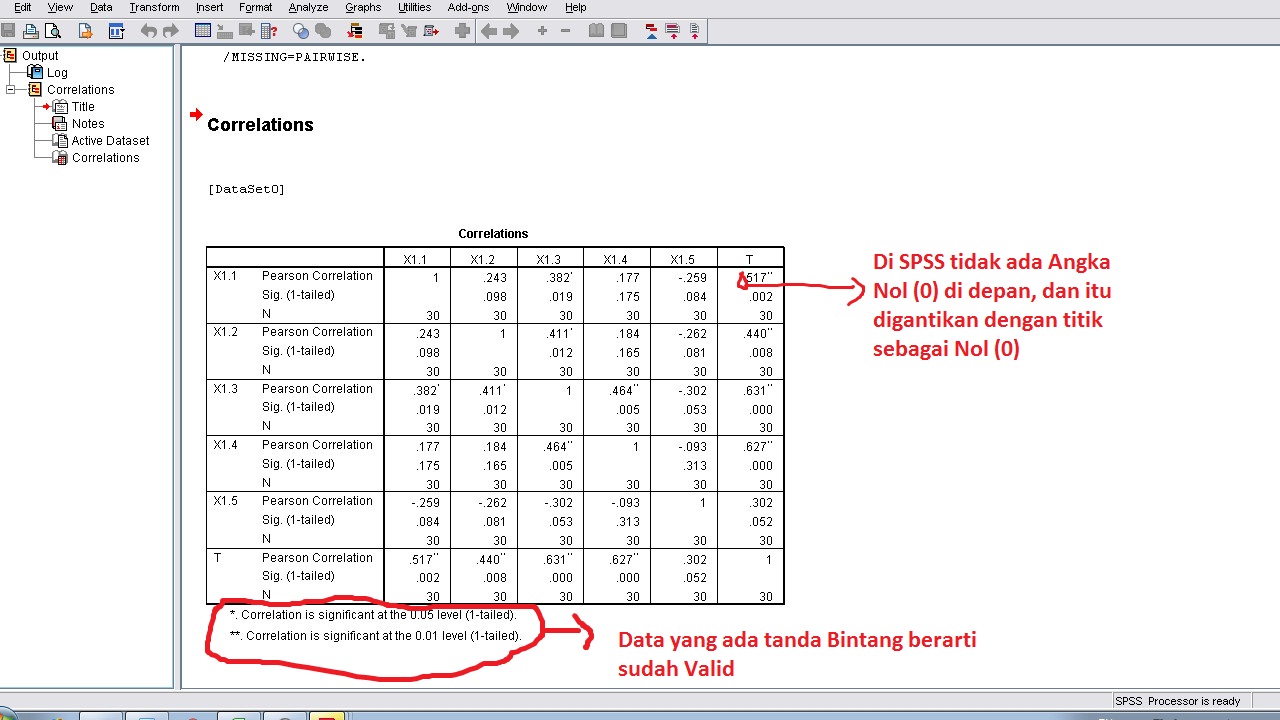
Task: Go to the Data Editor
Action: (203, 30)
